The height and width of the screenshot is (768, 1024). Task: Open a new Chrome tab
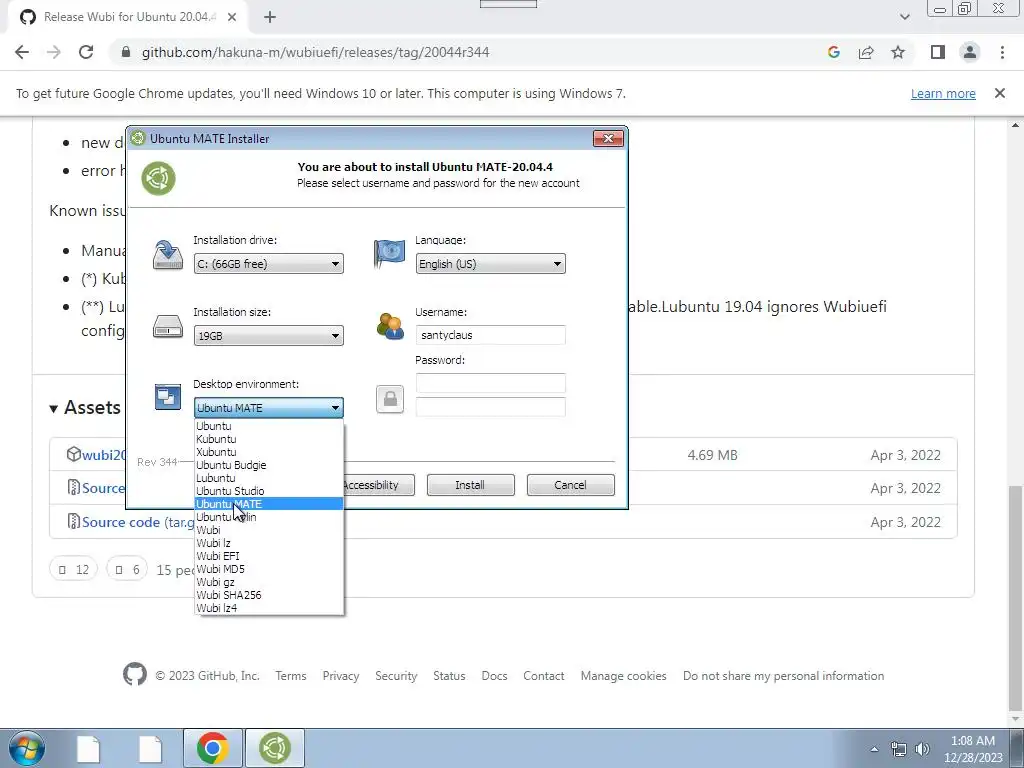(x=270, y=18)
